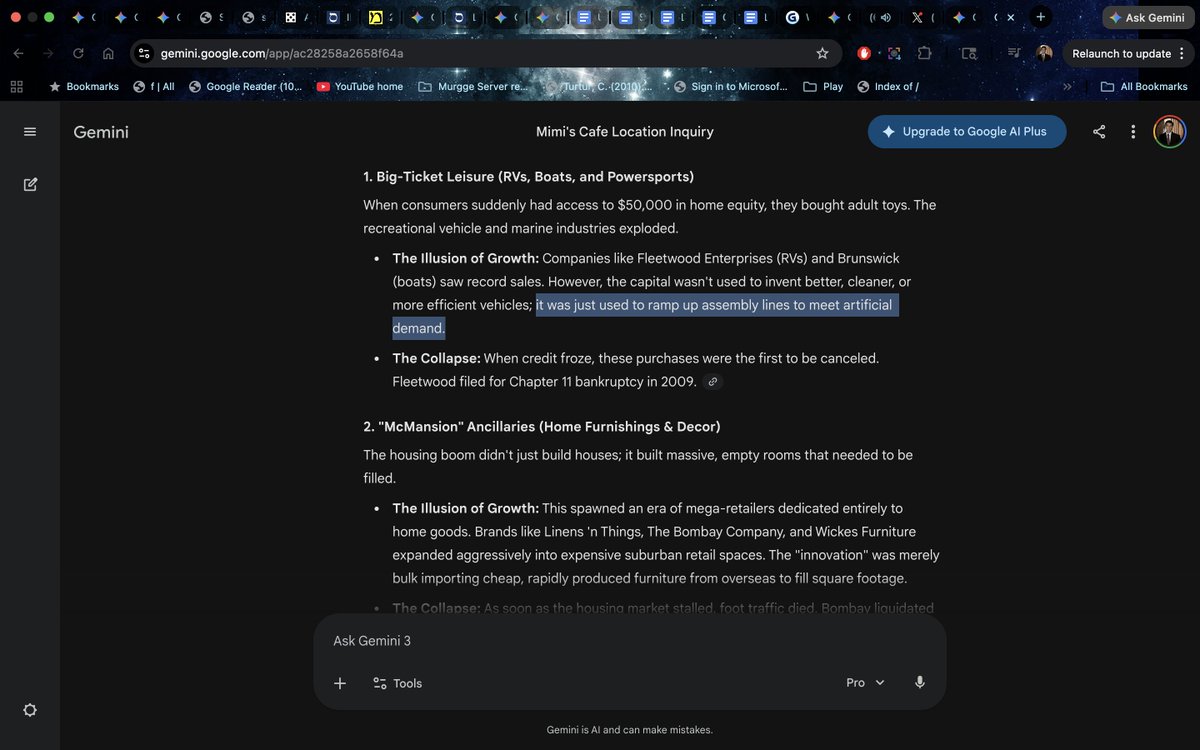Share the conversation using the share icon

click(x=1099, y=132)
